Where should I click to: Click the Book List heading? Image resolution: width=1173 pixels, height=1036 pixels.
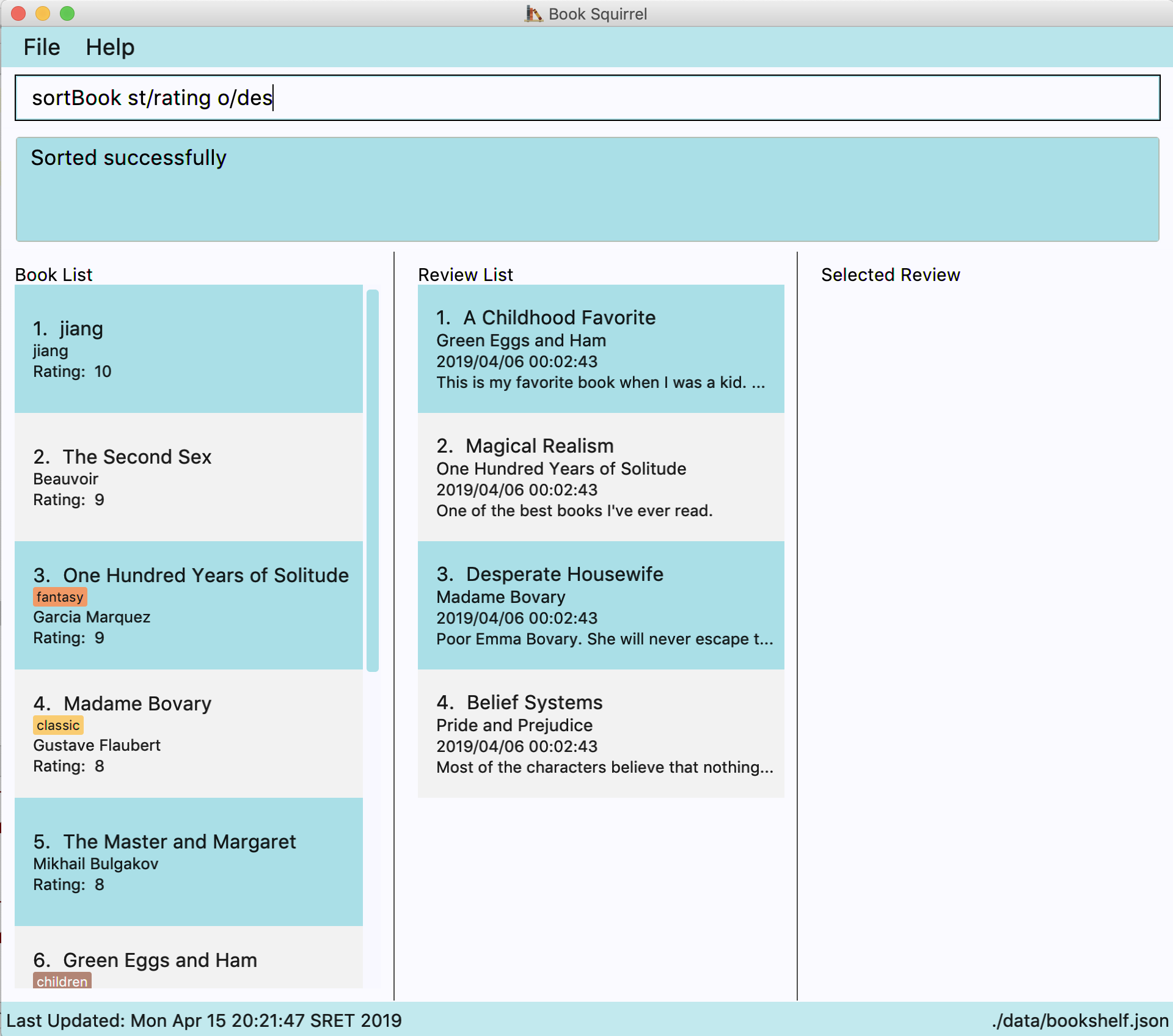pos(54,275)
